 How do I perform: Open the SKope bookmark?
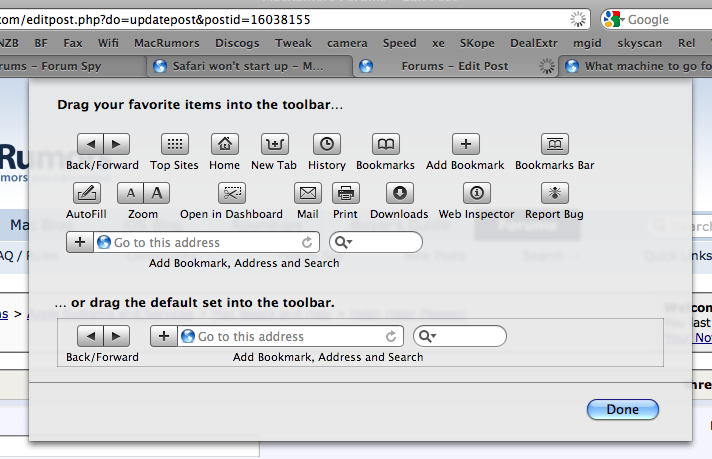pyautogui.click(x=477, y=43)
